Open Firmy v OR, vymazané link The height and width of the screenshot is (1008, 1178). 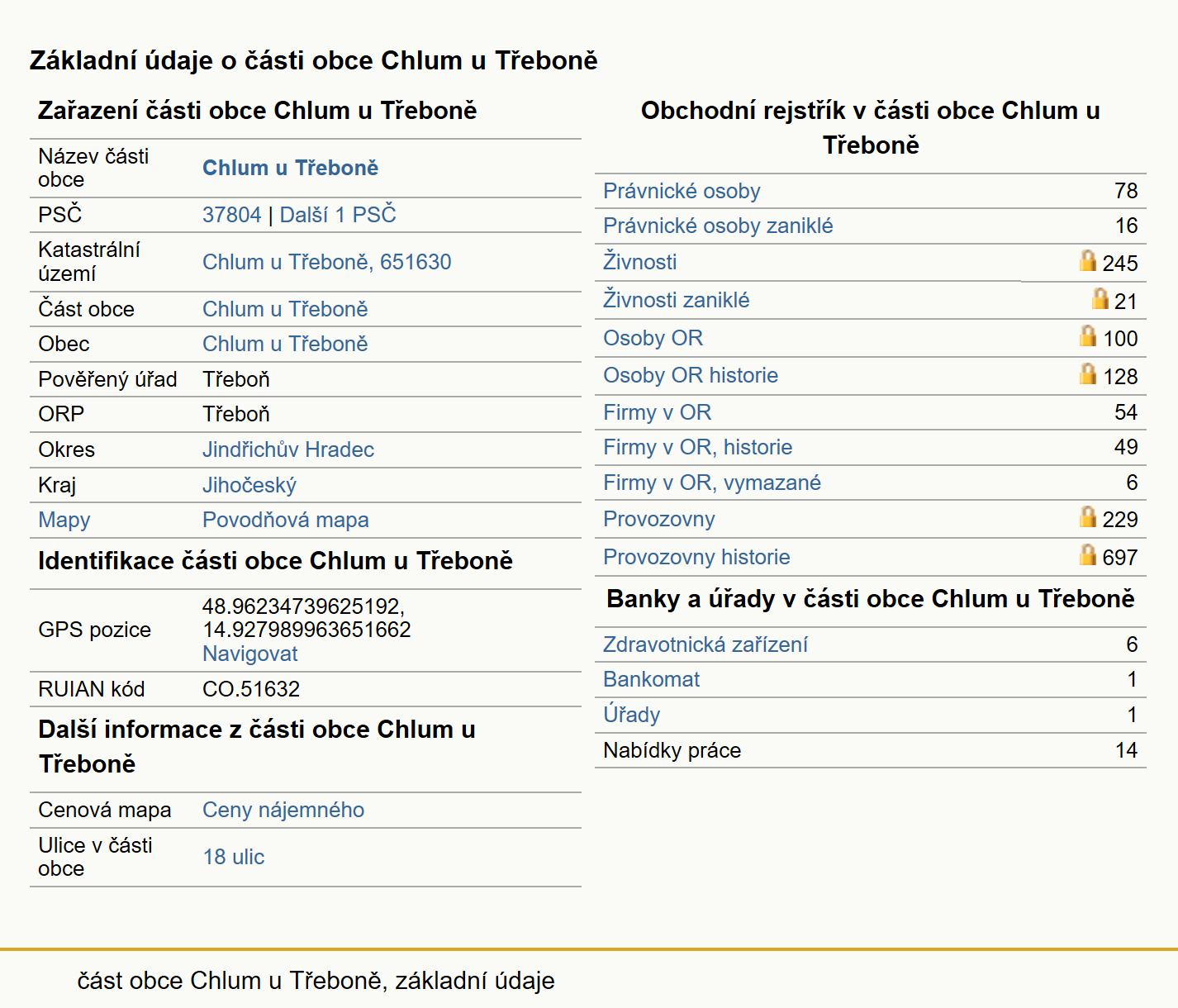(x=712, y=483)
